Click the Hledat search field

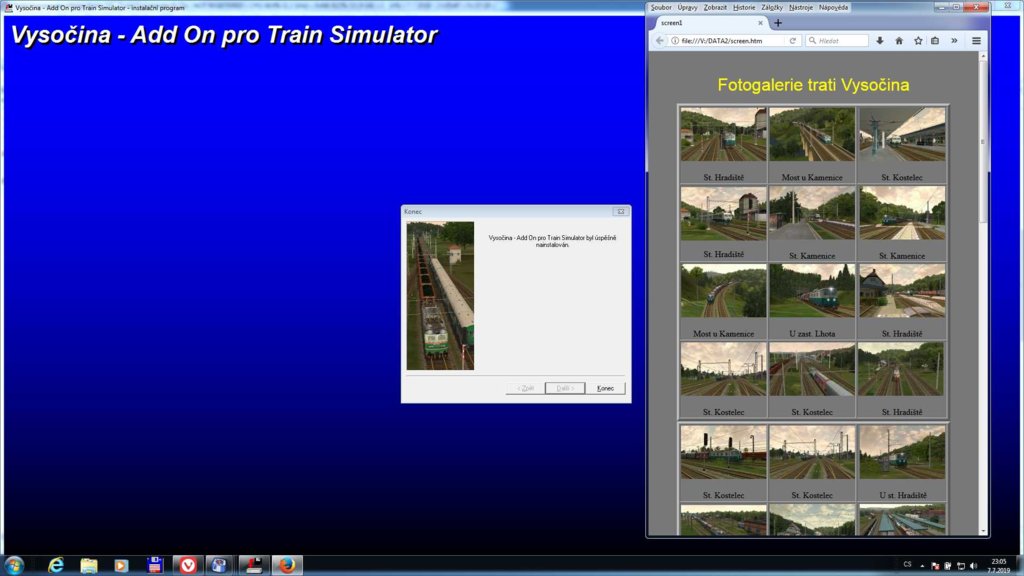[x=837, y=40]
